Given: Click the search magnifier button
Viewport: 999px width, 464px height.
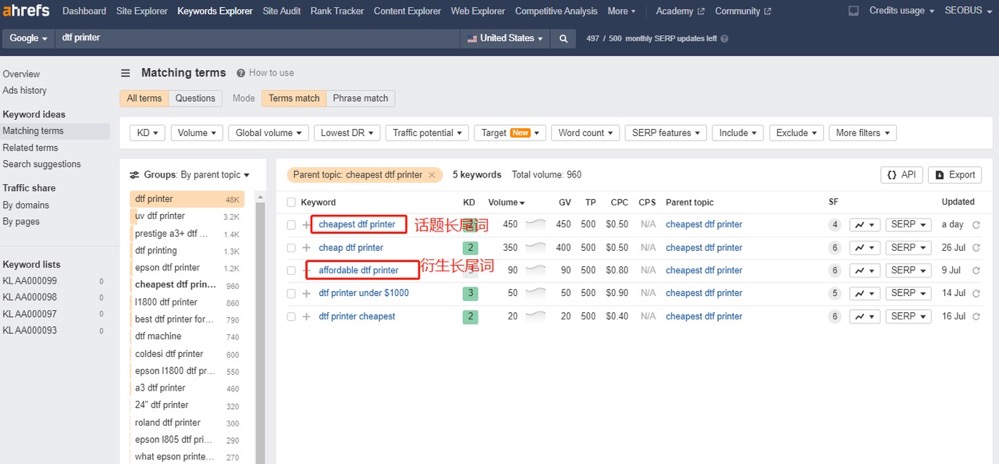Looking at the screenshot, I should (563, 38).
